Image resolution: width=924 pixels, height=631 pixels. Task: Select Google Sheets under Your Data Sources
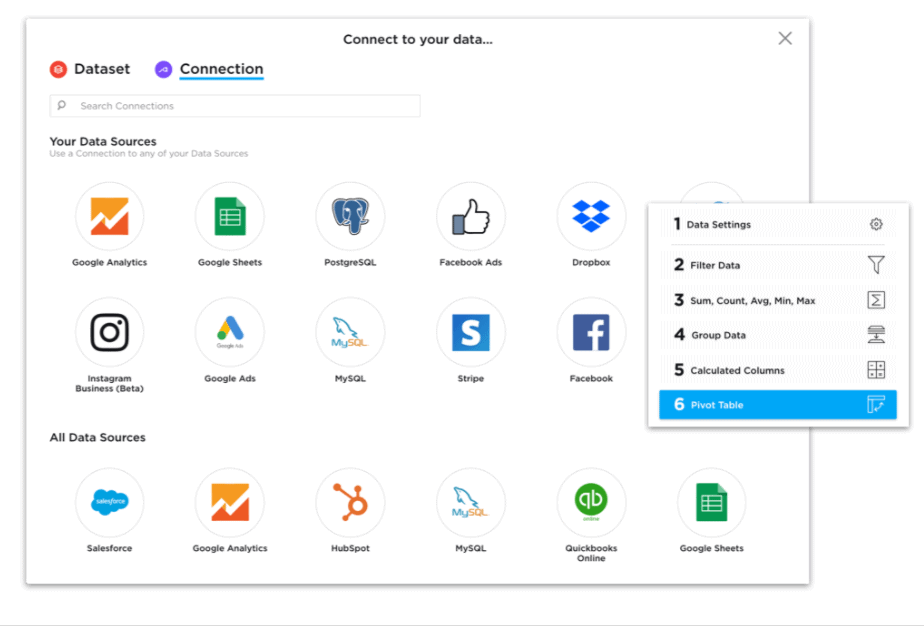tap(230, 217)
